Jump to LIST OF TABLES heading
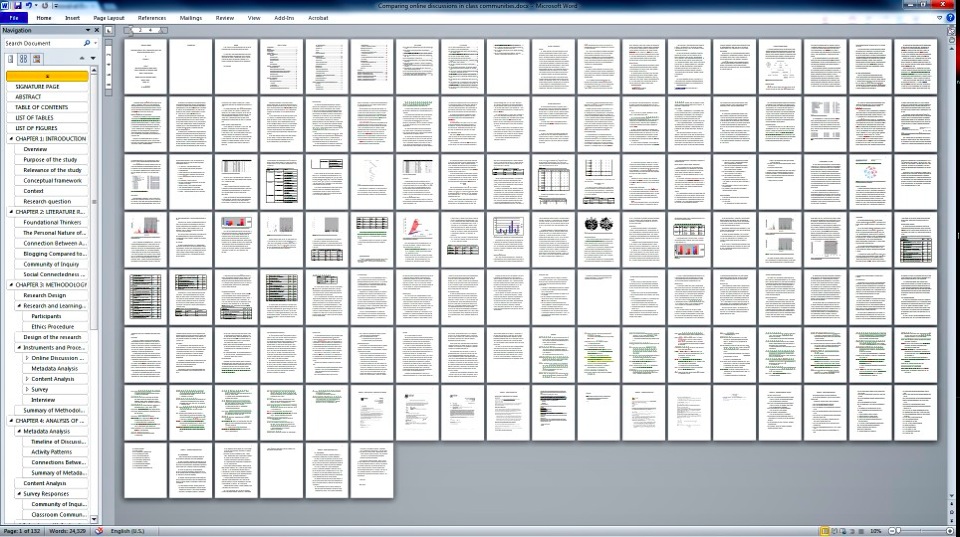Image resolution: width=960 pixels, height=537 pixels. point(34,118)
